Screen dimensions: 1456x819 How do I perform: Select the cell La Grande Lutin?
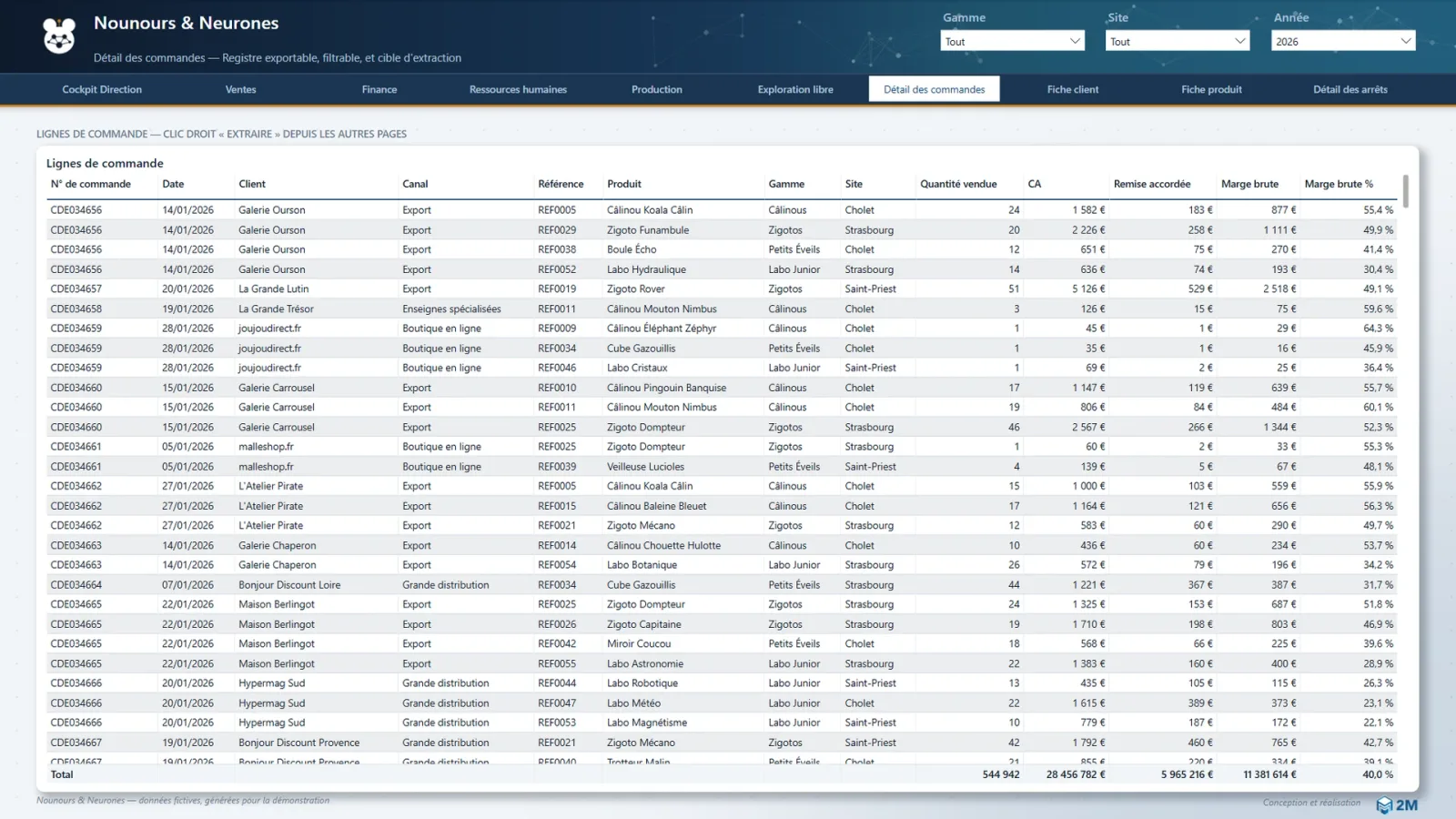click(x=274, y=289)
